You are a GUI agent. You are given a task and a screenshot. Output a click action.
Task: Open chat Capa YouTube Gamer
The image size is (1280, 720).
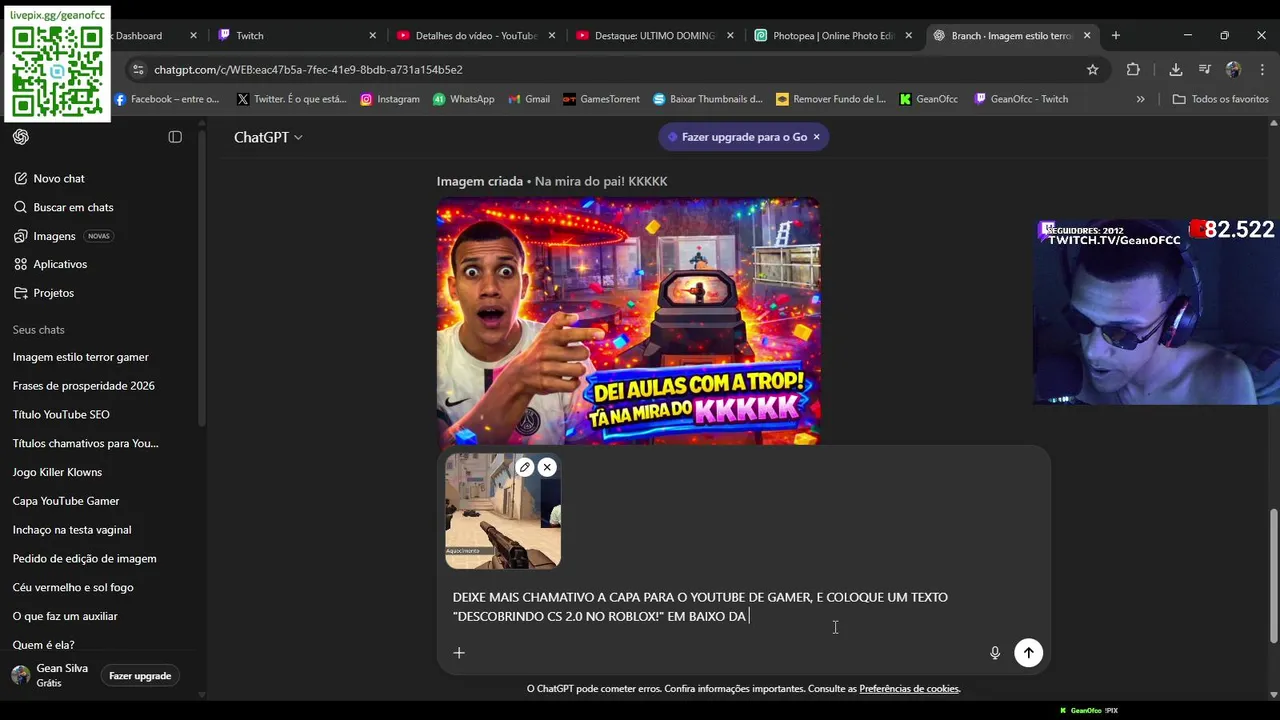pyautogui.click(x=66, y=501)
